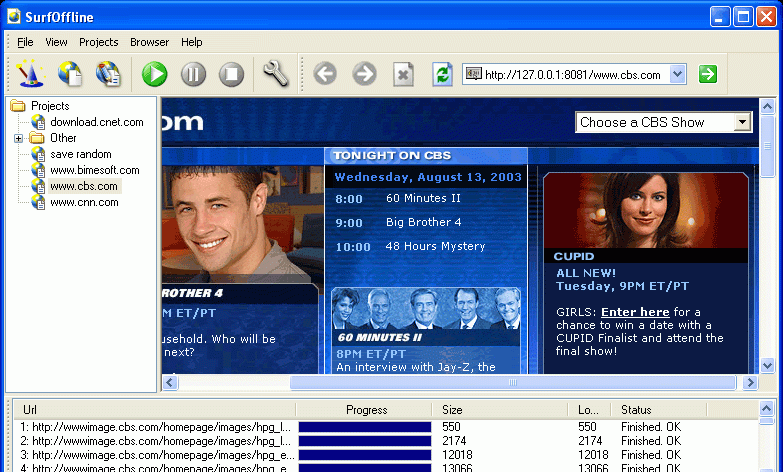This screenshot has width=783, height=472.
Task: Click progress bar of row 3
Action: (365, 455)
